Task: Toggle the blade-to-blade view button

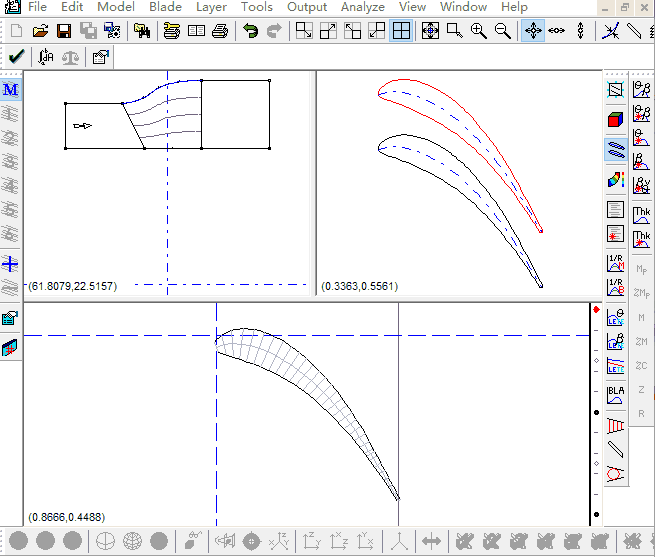Action: (x=616, y=150)
